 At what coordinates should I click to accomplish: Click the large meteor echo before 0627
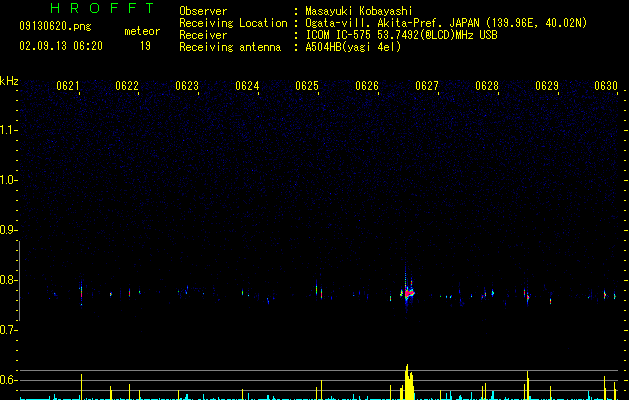(x=408, y=293)
